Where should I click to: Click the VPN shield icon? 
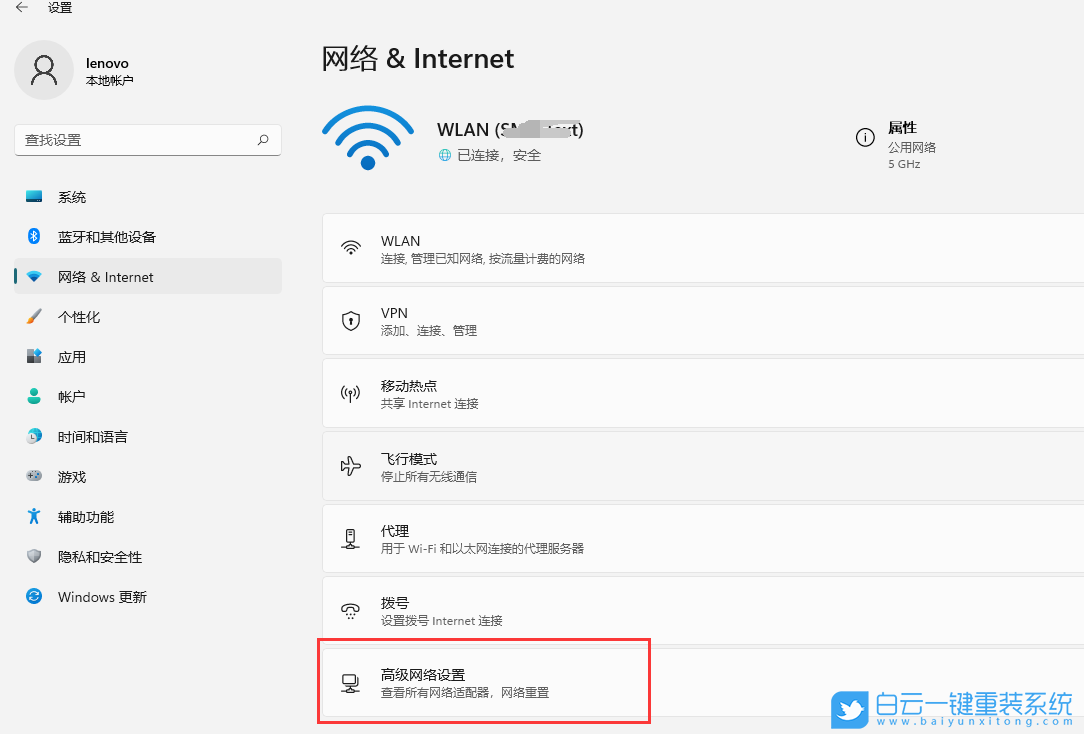tap(350, 320)
